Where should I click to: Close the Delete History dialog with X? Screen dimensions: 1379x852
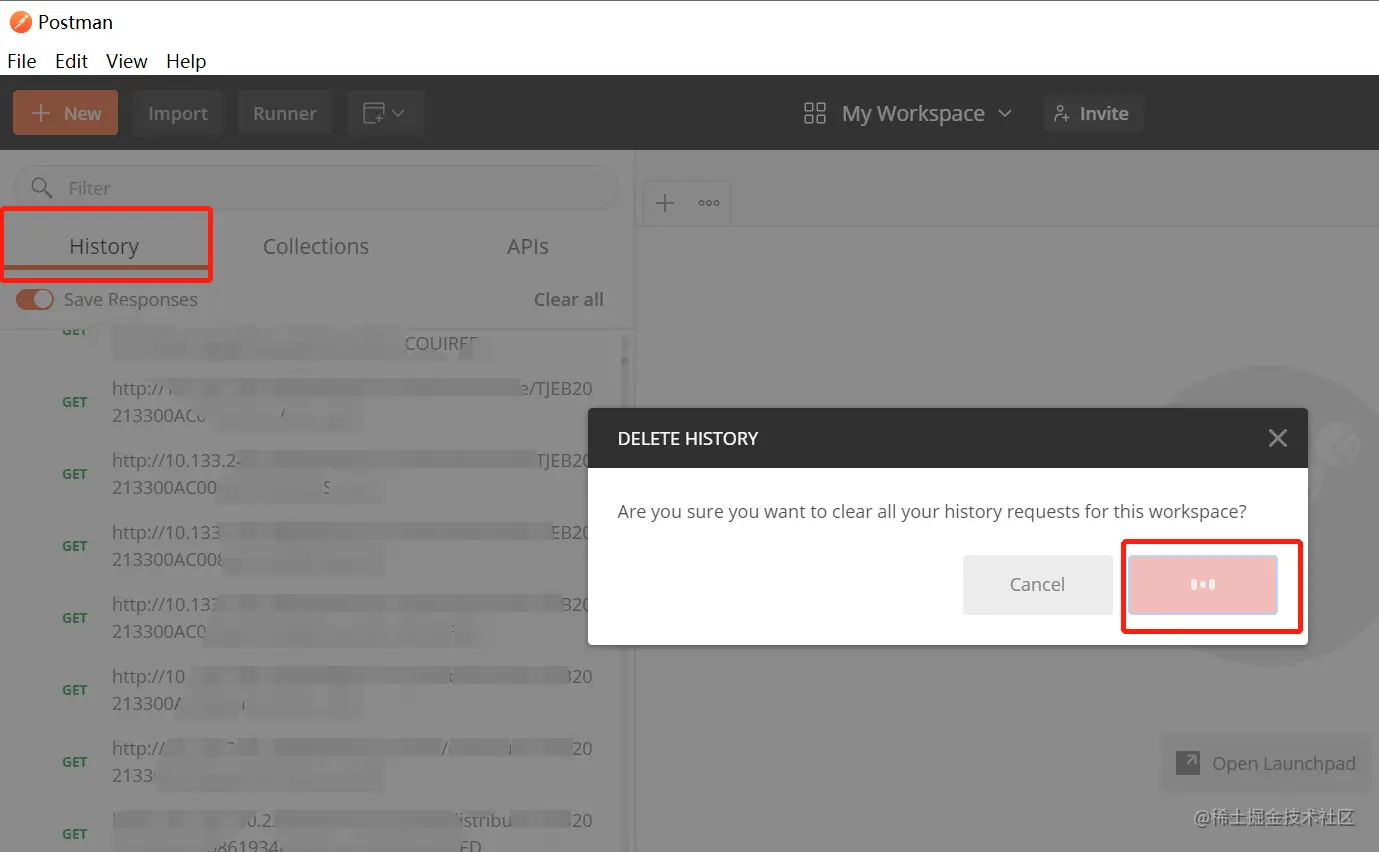coord(1277,438)
